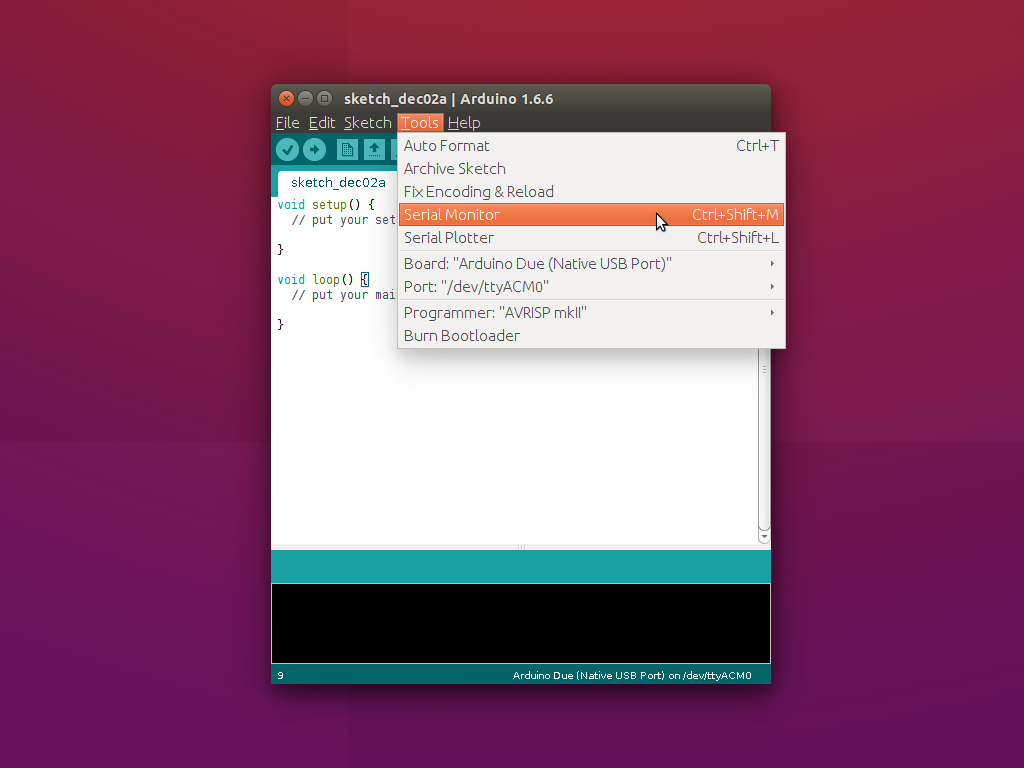
Task: Click the 'void setup() {' code line
Action: pos(326,204)
